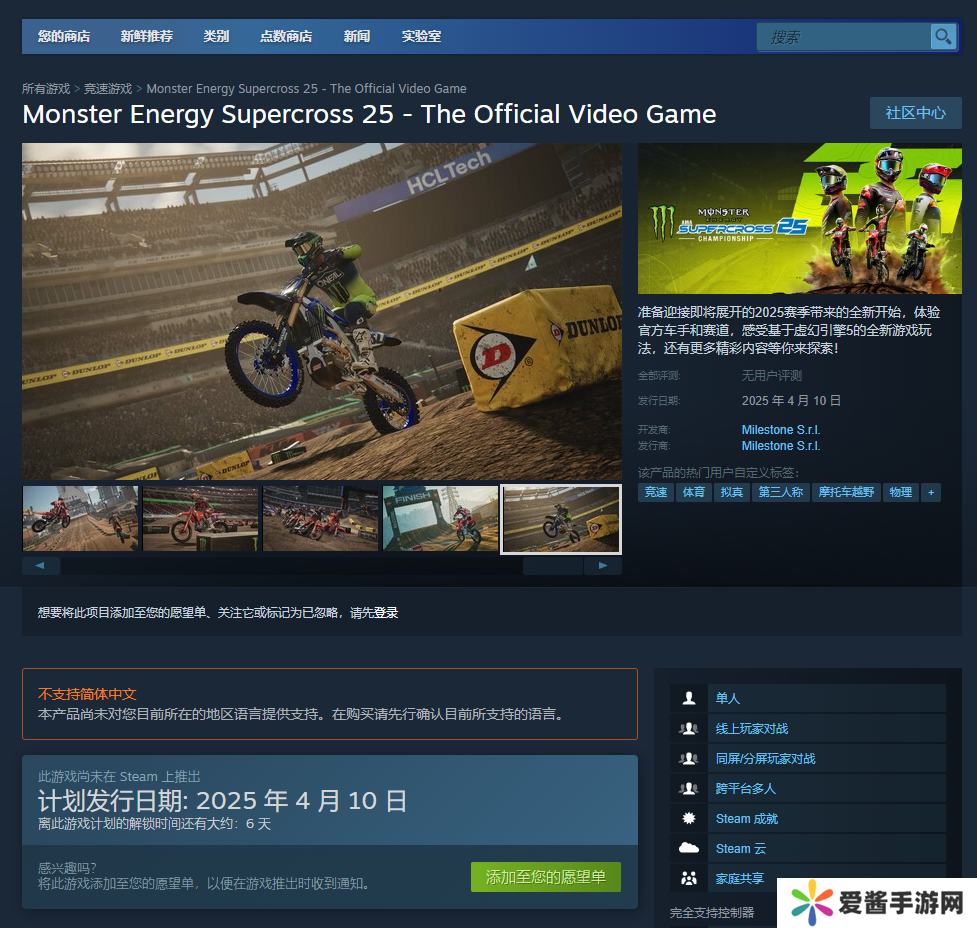Click the Steam Cloud (Steam 云) icon
Viewport: 977px width, 928px height.
pos(689,848)
